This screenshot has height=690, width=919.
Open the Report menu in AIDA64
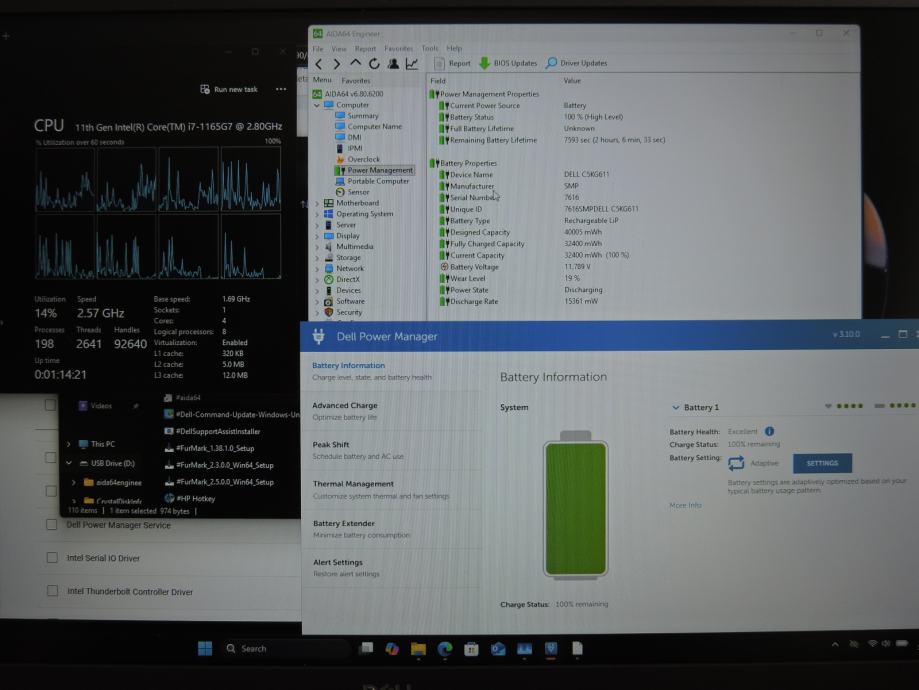pos(365,49)
